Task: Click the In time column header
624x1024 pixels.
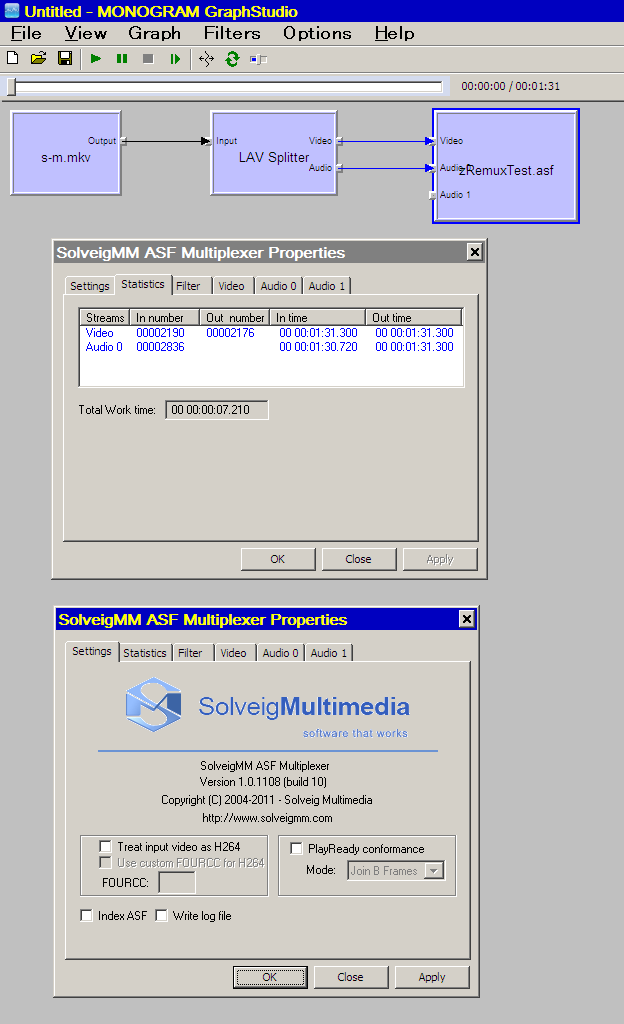Action: pos(317,317)
